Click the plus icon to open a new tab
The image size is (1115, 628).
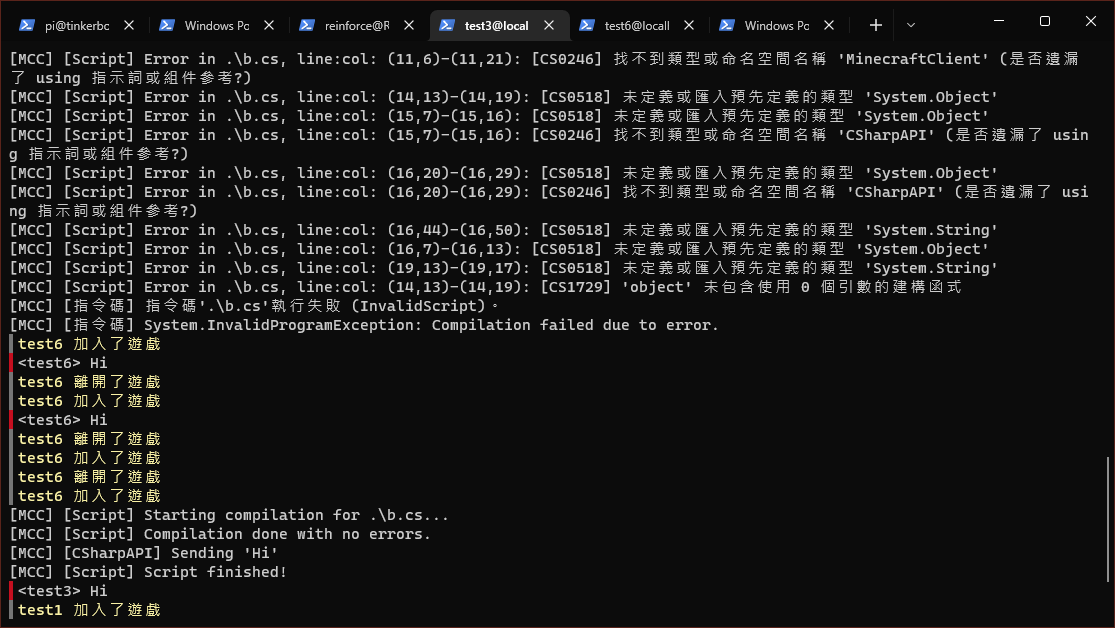point(876,25)
